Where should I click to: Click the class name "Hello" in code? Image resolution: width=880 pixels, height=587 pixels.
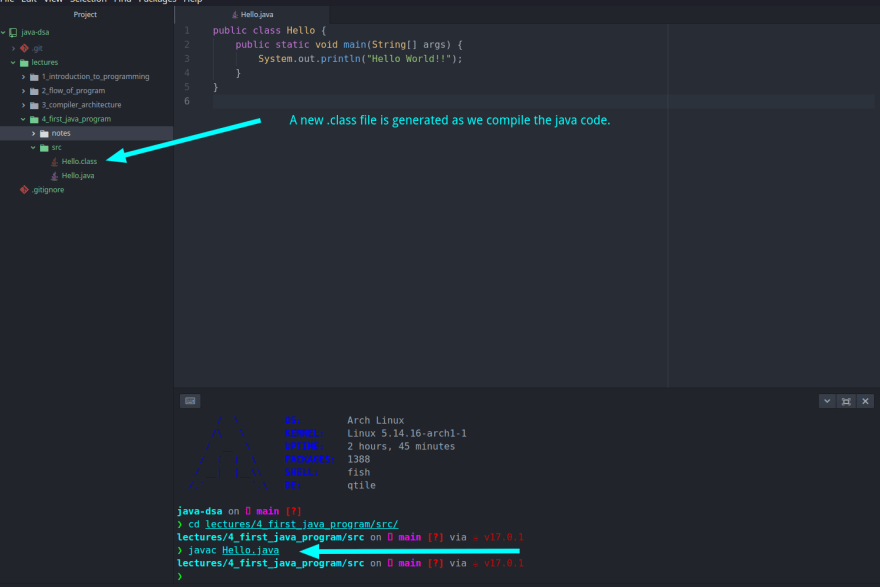pos(301,30)
